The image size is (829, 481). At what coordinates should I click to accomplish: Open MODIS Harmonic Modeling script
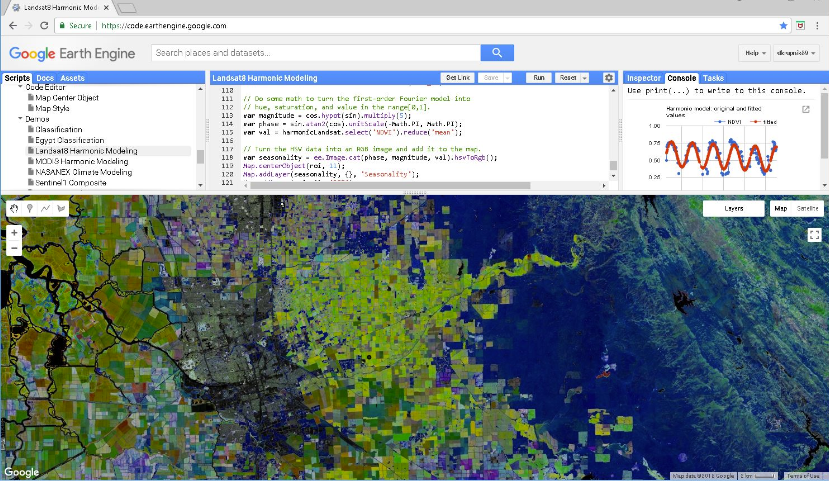[81, 161]
